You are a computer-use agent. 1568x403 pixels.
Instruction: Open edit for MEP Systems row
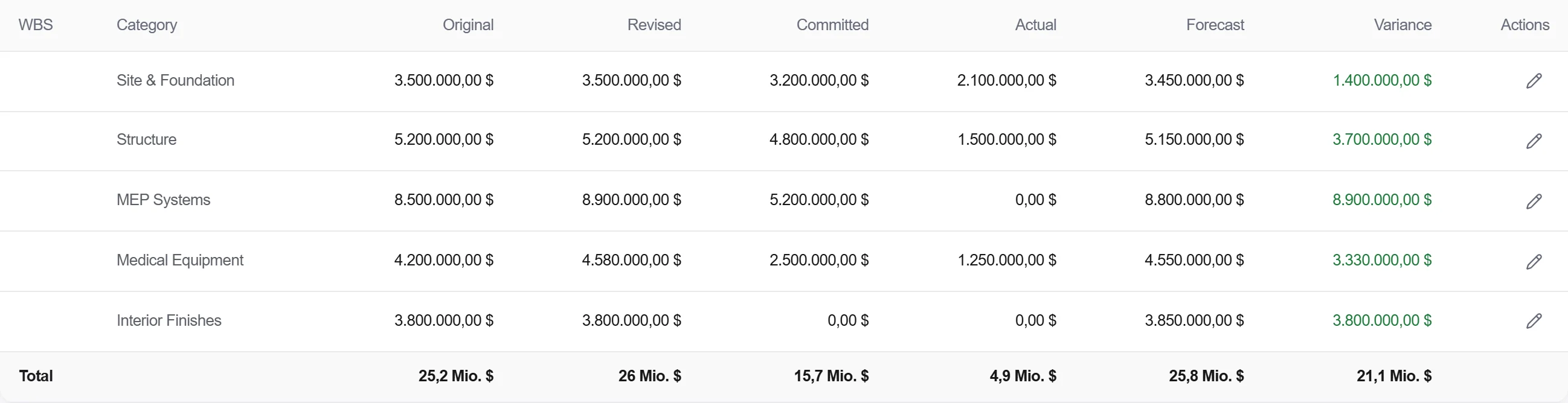[x=1534, y=200]
